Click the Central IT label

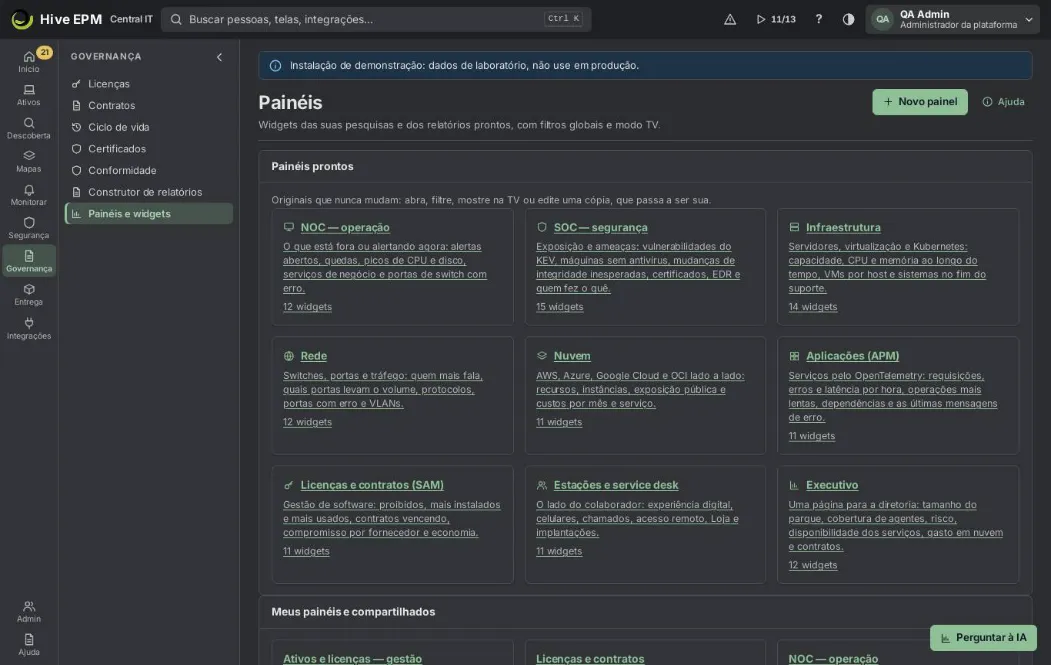(x=131, y=19)
